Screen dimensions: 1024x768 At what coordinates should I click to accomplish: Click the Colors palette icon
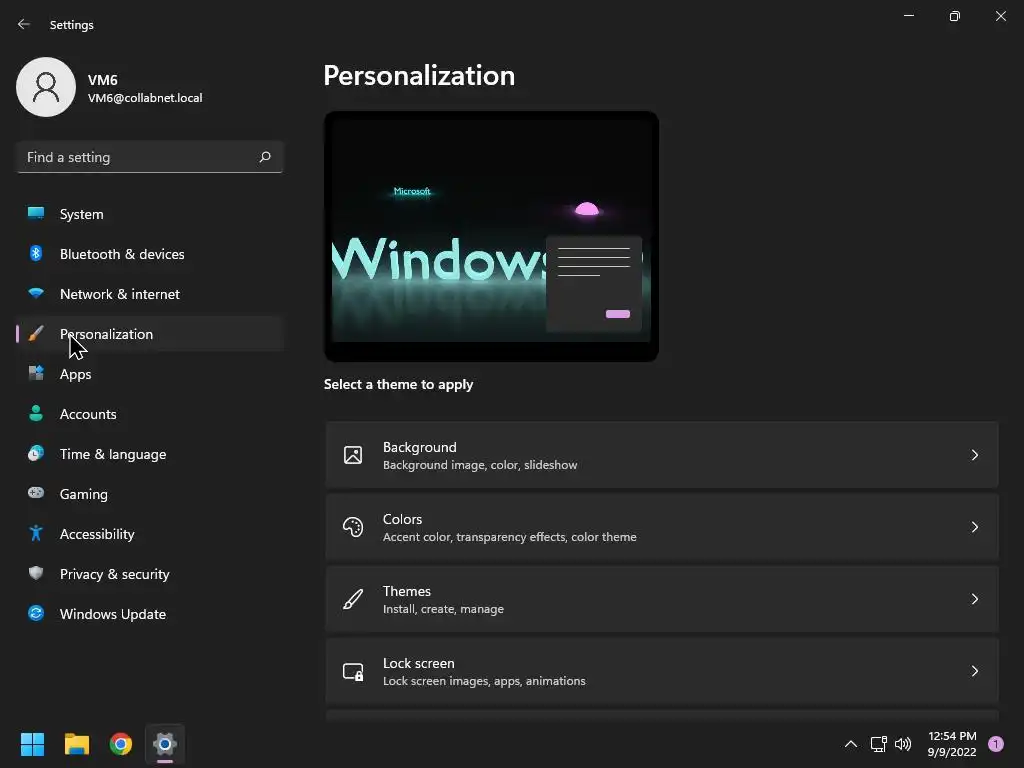click(353, 526)
